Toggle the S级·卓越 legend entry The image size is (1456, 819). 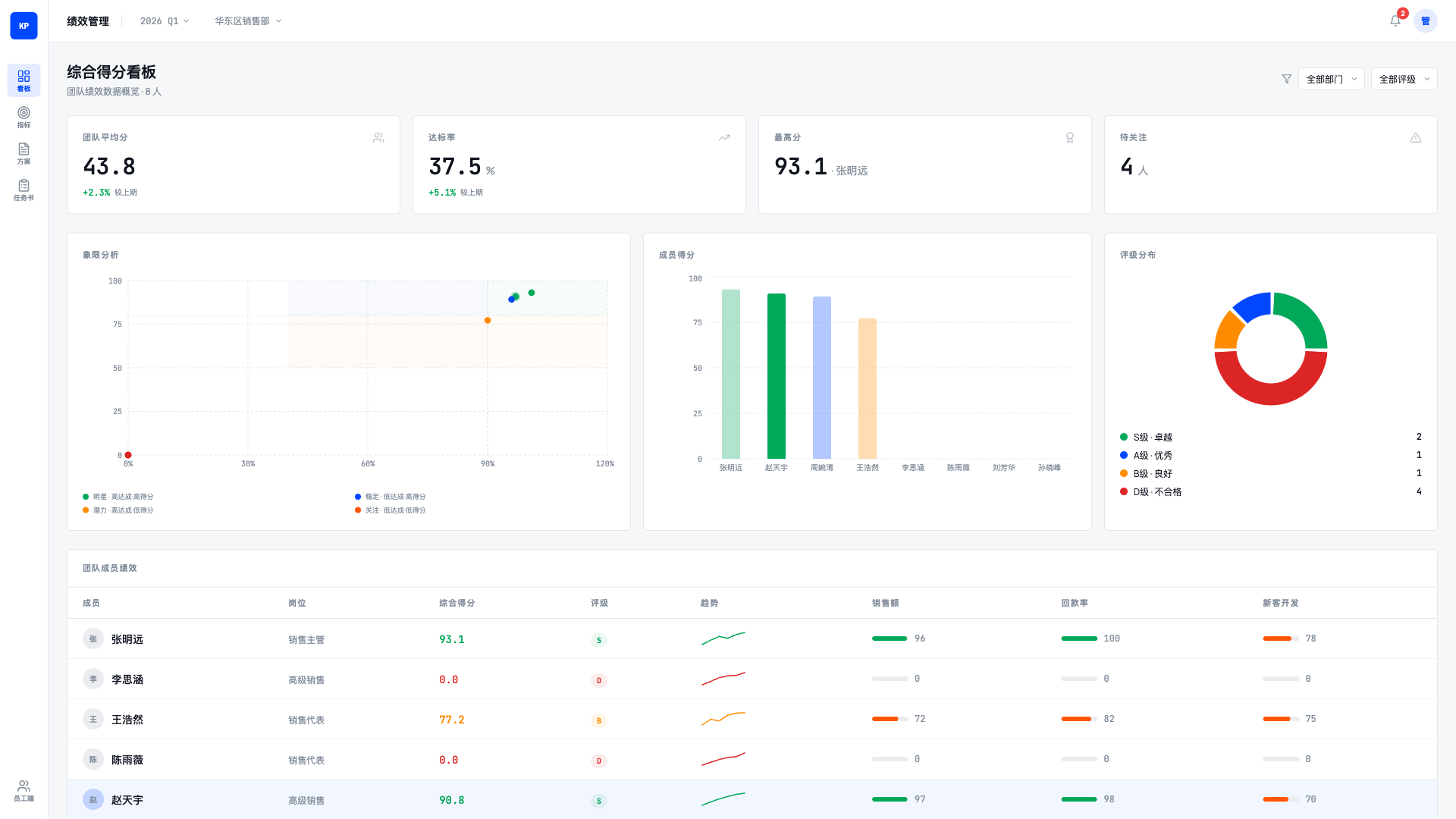tap(1152, 438)
